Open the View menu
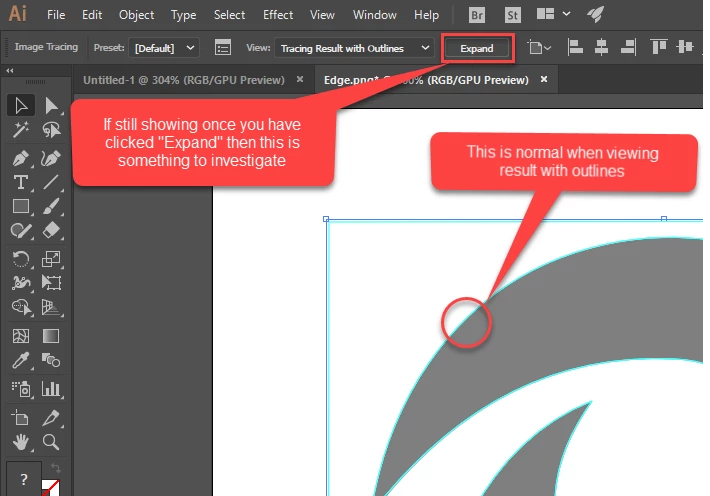Image resolution: width=710 pixels, height=496 pixels. [x=322, y=15]
